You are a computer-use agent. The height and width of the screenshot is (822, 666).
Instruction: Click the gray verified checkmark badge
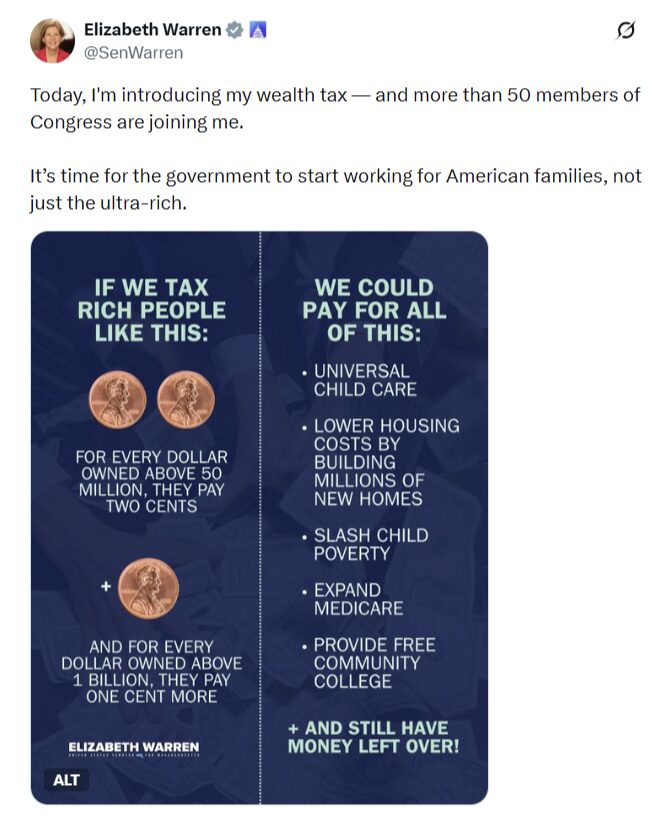click(235, 31)
